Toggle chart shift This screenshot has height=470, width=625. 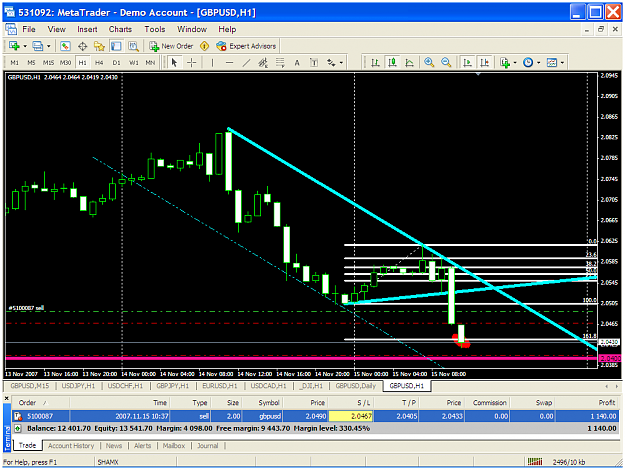[484, 63]
